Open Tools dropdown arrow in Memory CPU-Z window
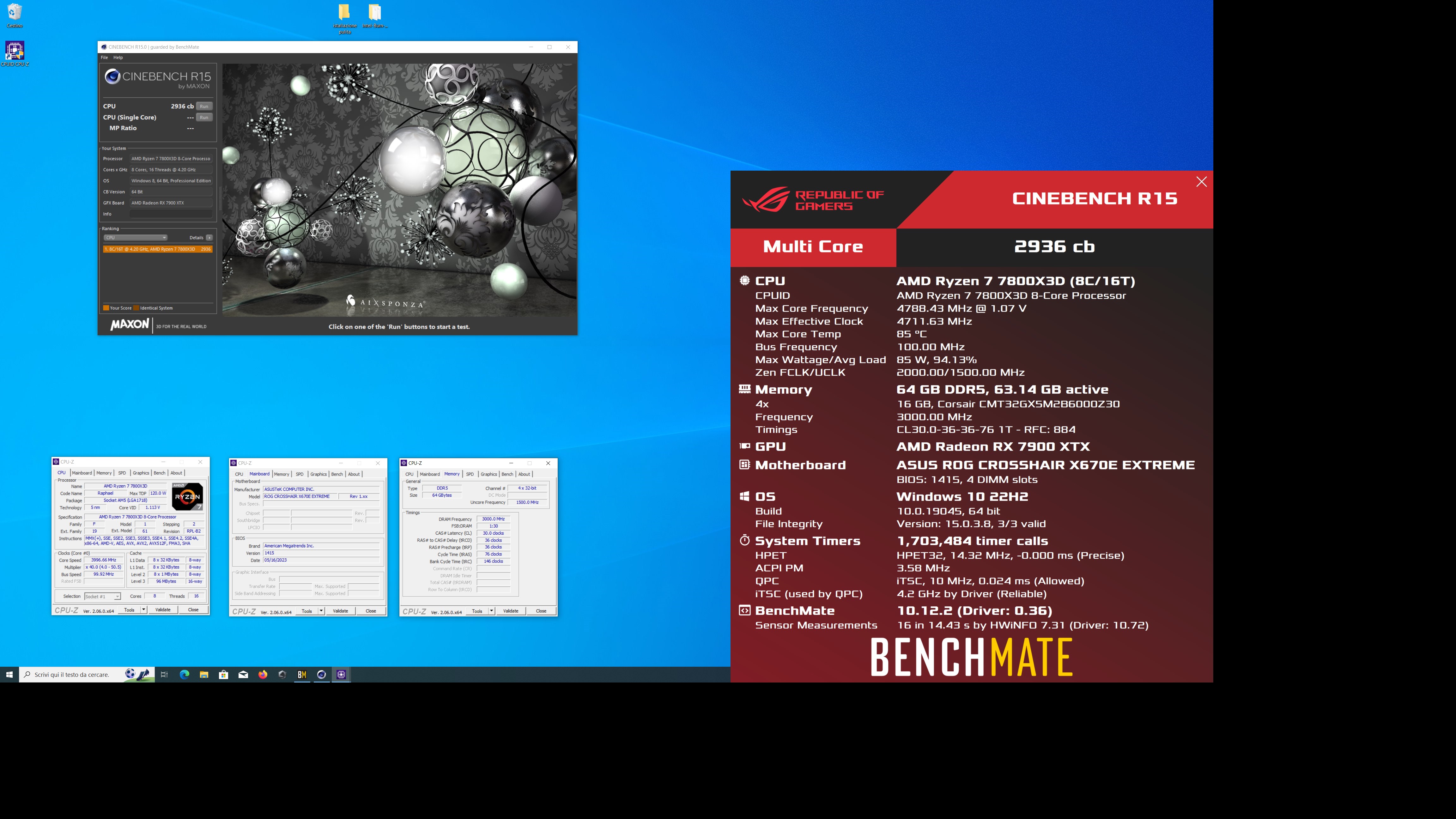 point(492,610)
